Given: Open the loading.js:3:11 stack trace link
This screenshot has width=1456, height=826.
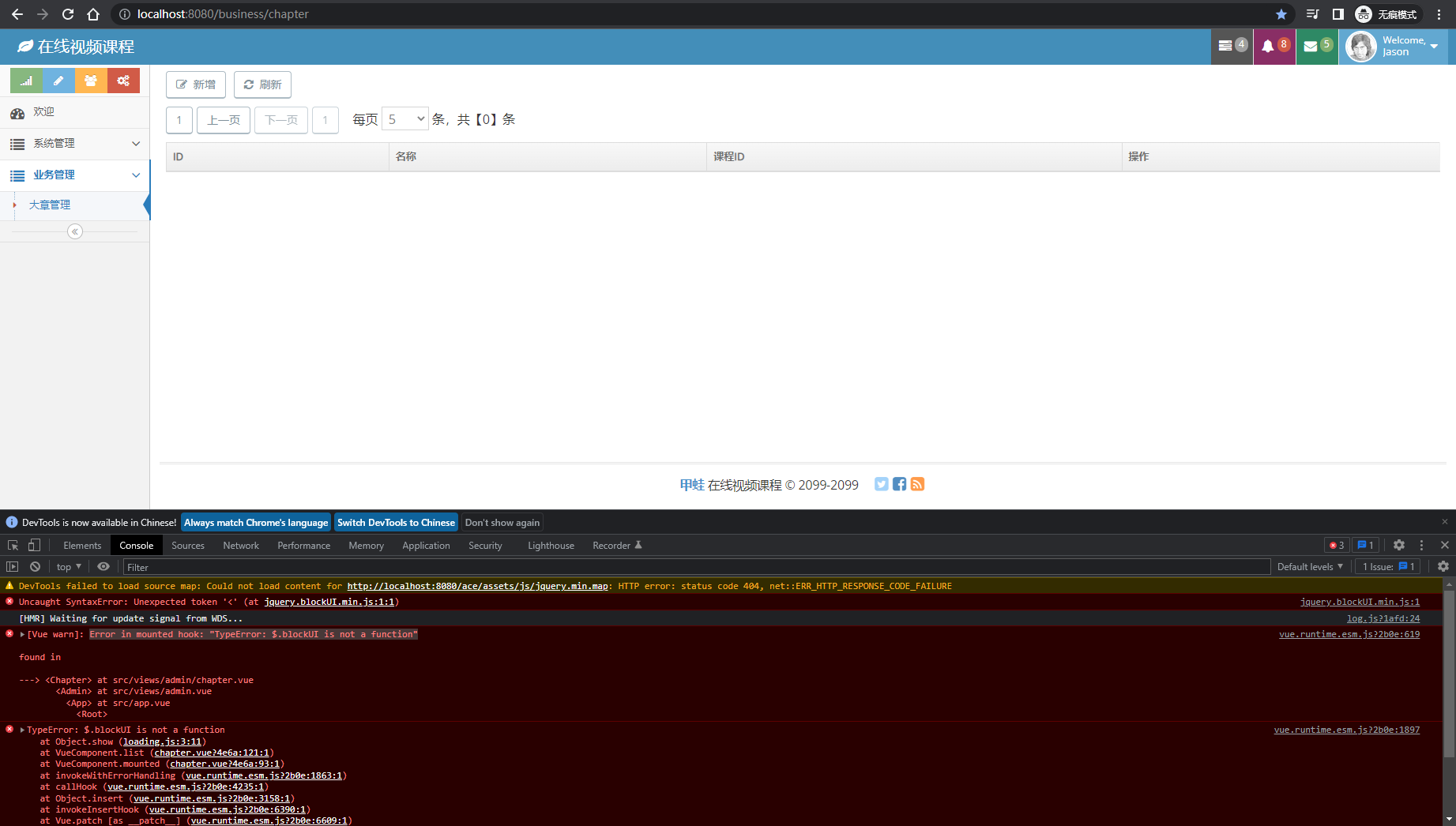Looking at the screenshot, I should (162, 742).
